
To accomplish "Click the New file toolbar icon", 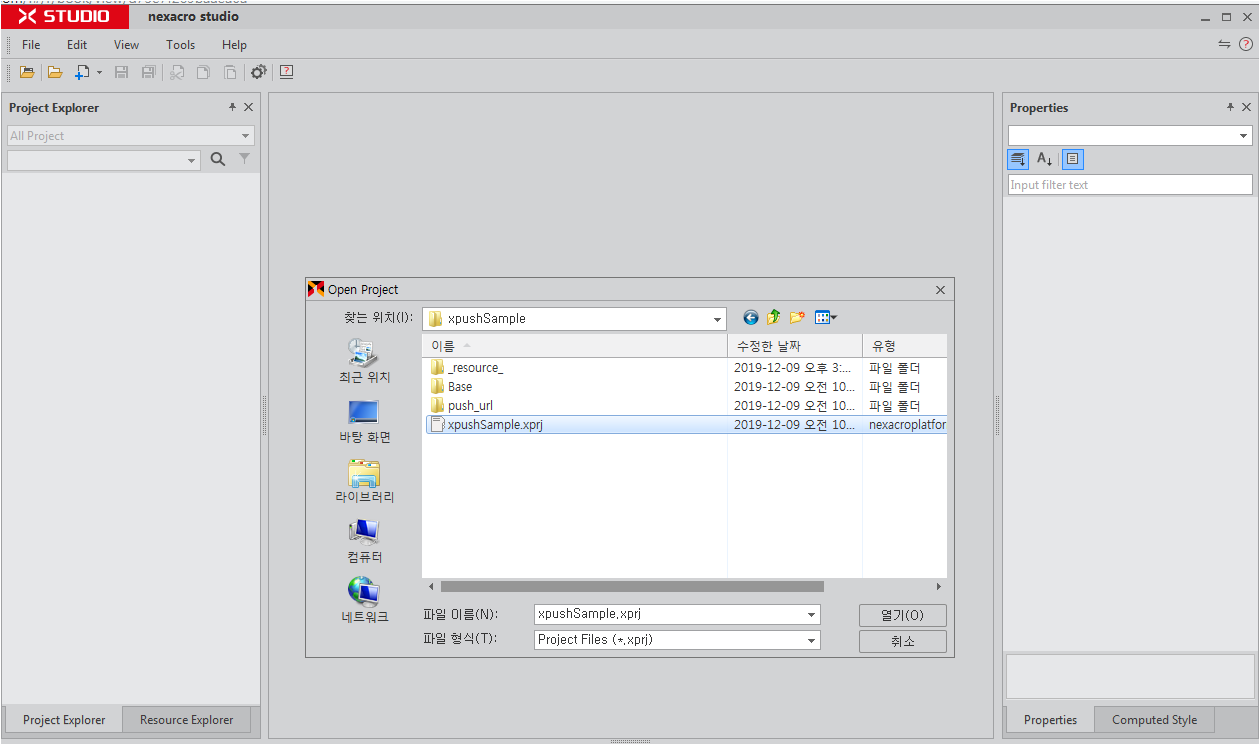I will [x=83, y=72].
